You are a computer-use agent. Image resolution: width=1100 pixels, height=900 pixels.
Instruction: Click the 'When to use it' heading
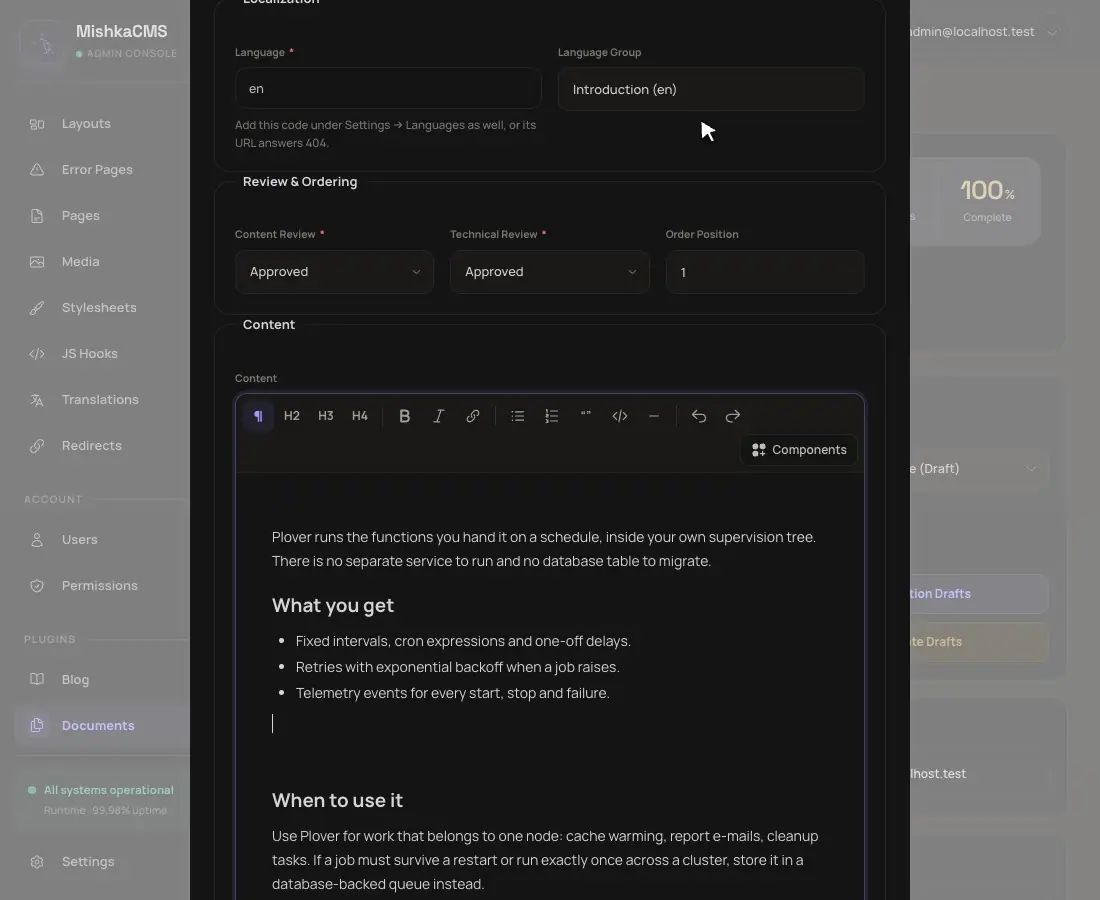[x=337, y=800]
